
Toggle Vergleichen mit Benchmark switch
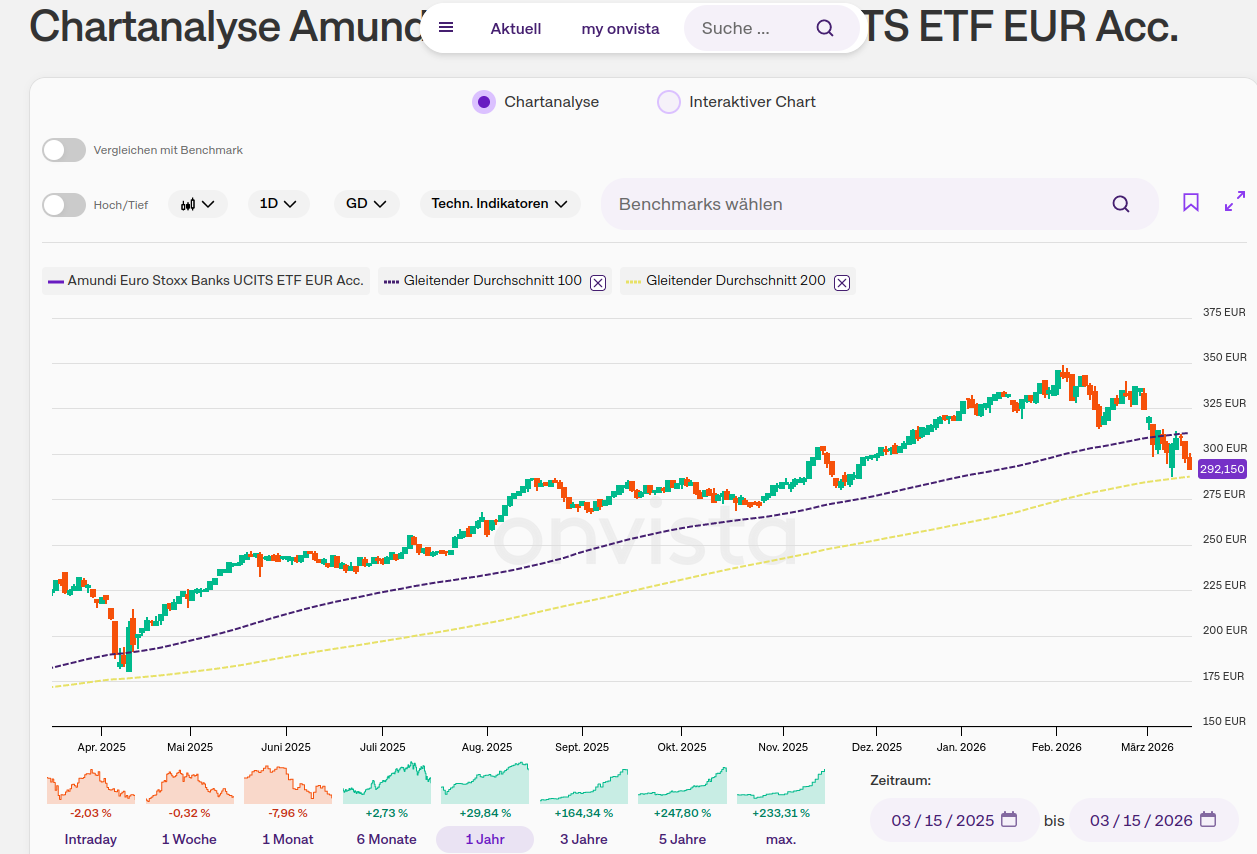pyautogui.click(x=64, y=150)
